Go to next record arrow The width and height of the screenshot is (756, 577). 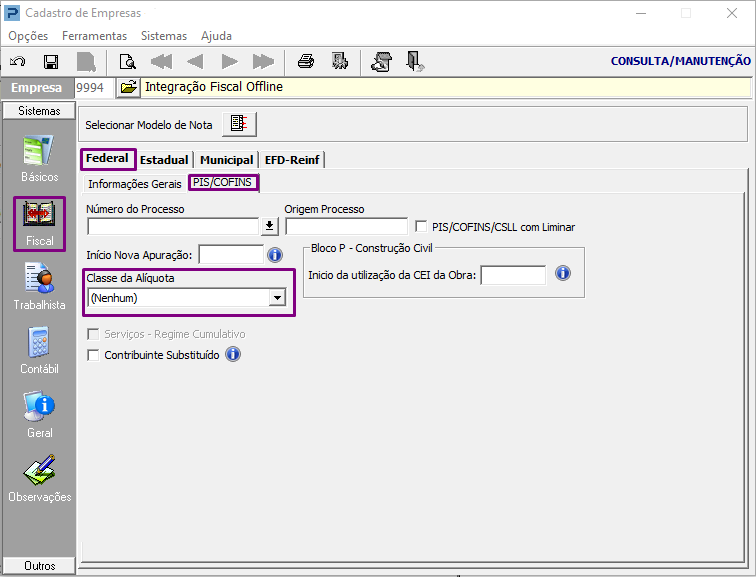(230, 62)
